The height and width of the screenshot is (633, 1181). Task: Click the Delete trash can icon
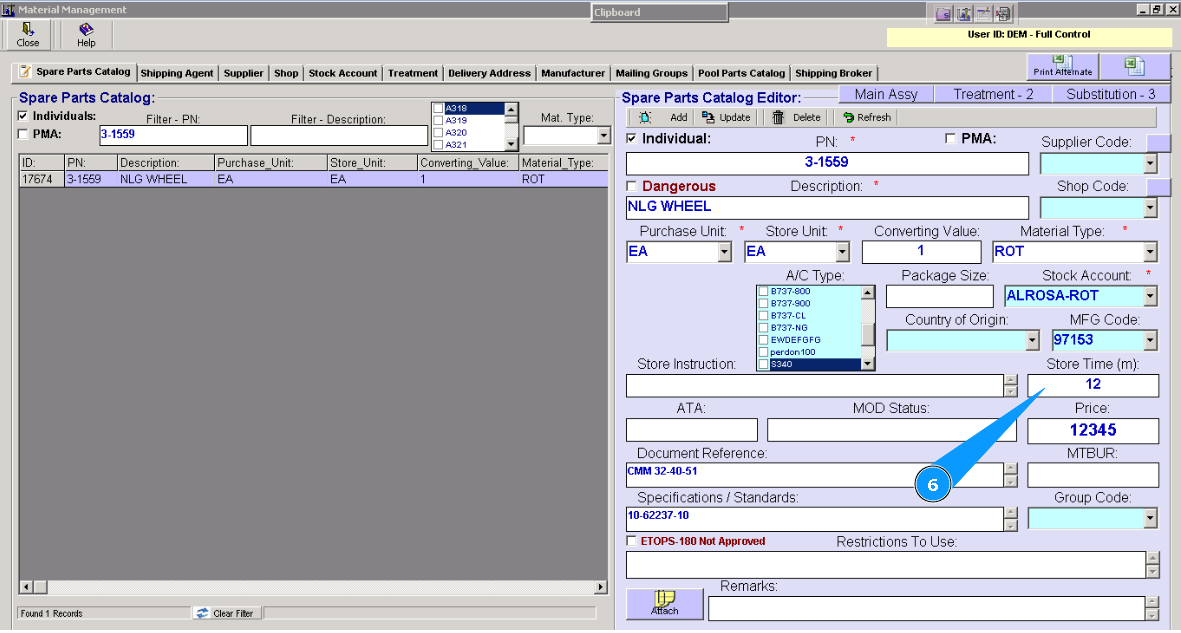pyautogui.click(x=778, y=117)
